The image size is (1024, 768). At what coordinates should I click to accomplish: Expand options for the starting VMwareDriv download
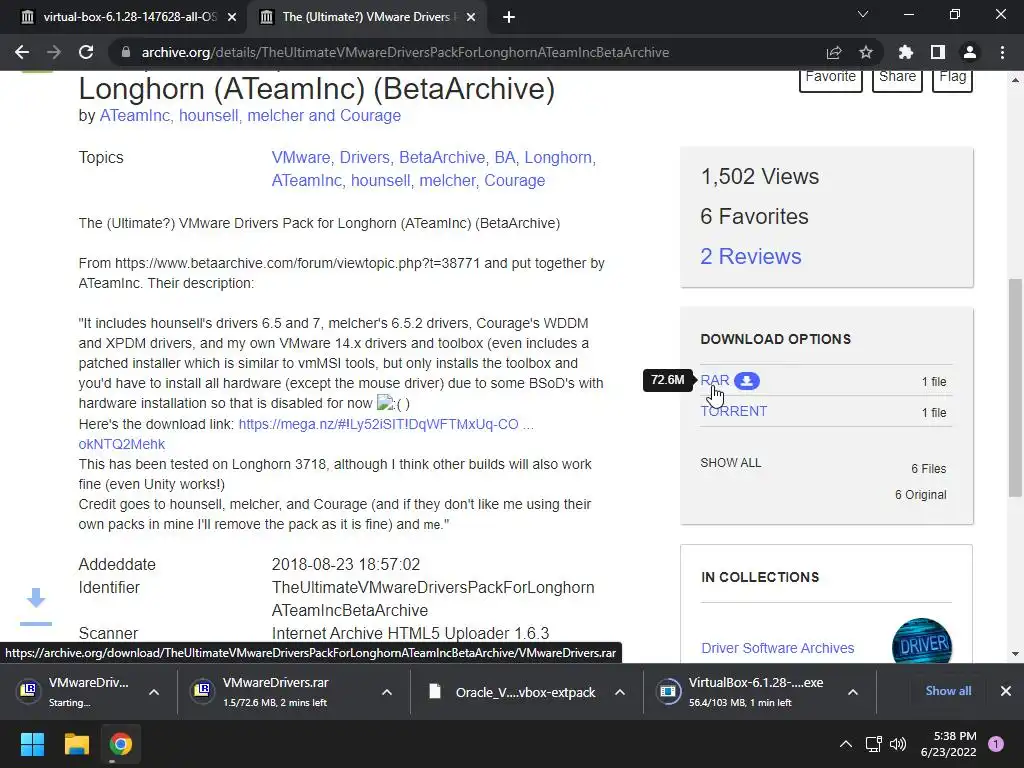154,692
